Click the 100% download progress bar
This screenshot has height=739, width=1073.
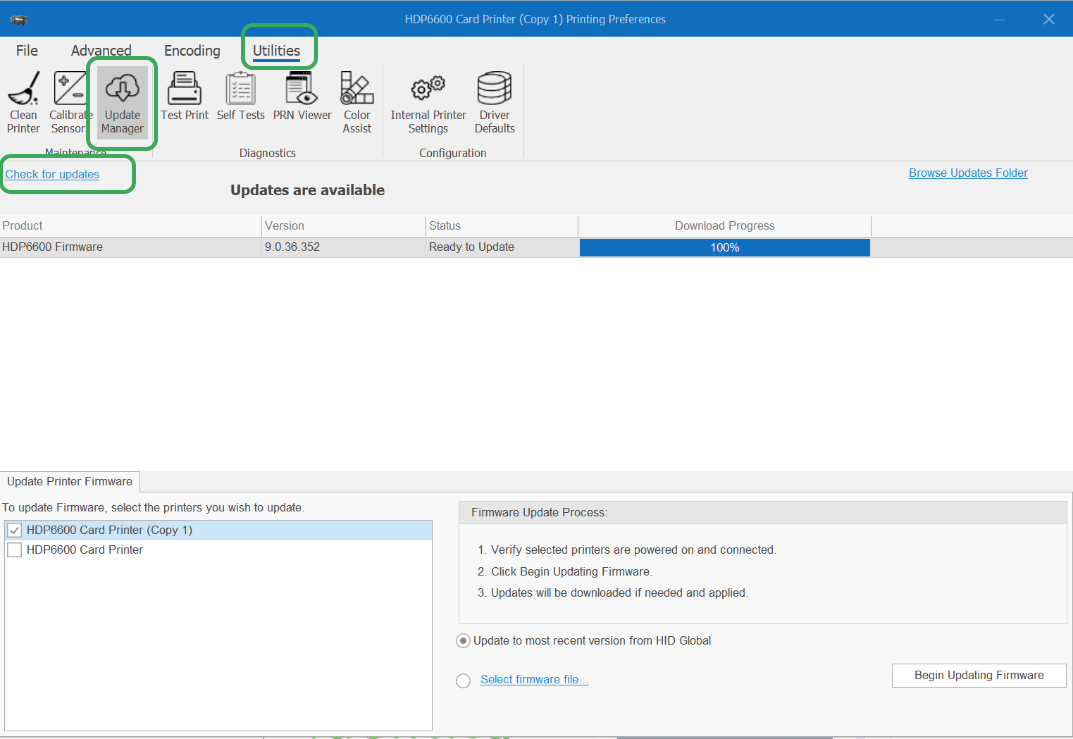(x=725, y=248)
